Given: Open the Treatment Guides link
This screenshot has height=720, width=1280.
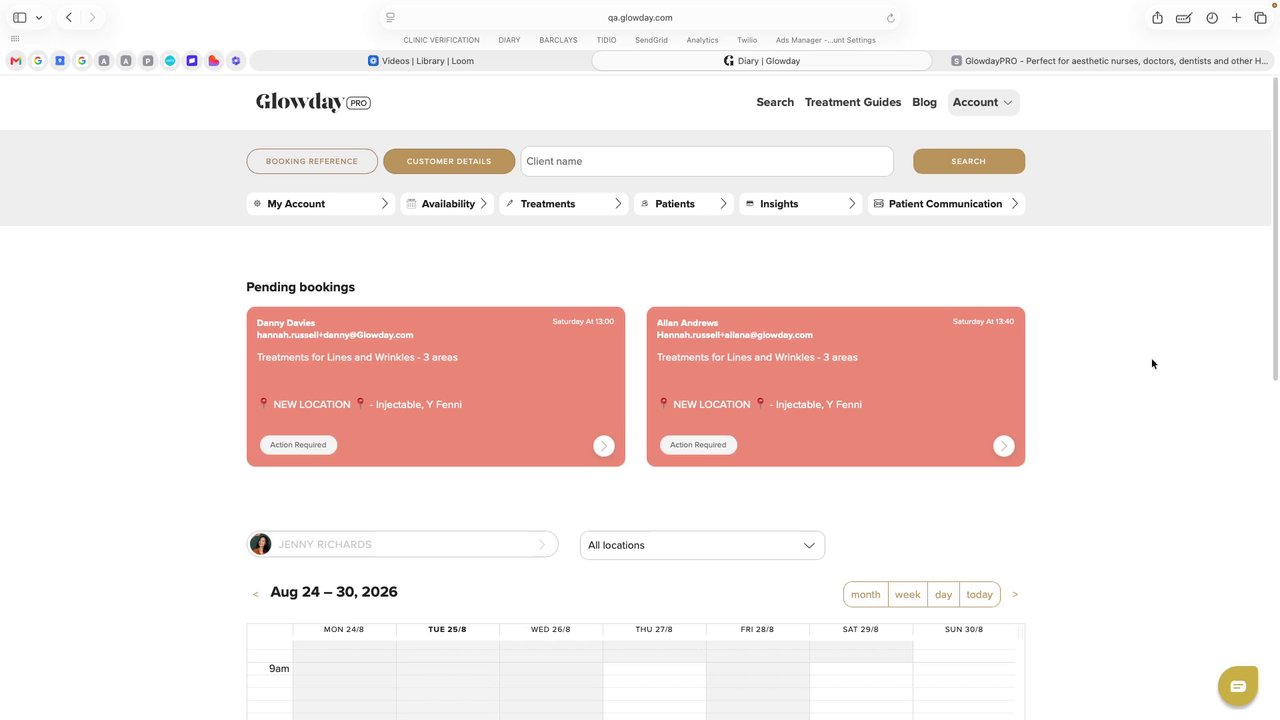Looking at the screenshot, I should pyautogui.click(x=853, y=102).
